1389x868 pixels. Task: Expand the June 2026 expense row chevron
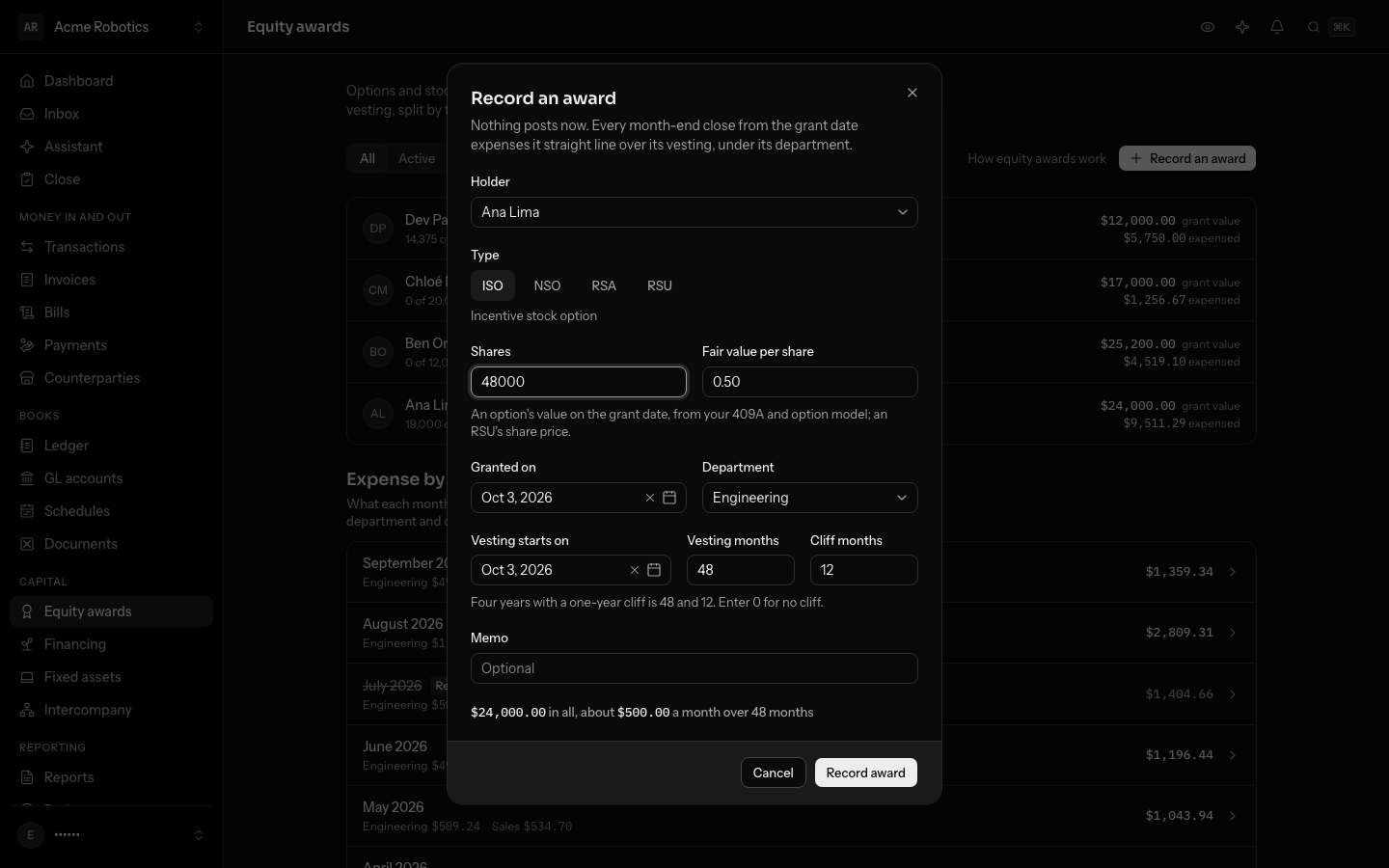[x=1233, y=755]
